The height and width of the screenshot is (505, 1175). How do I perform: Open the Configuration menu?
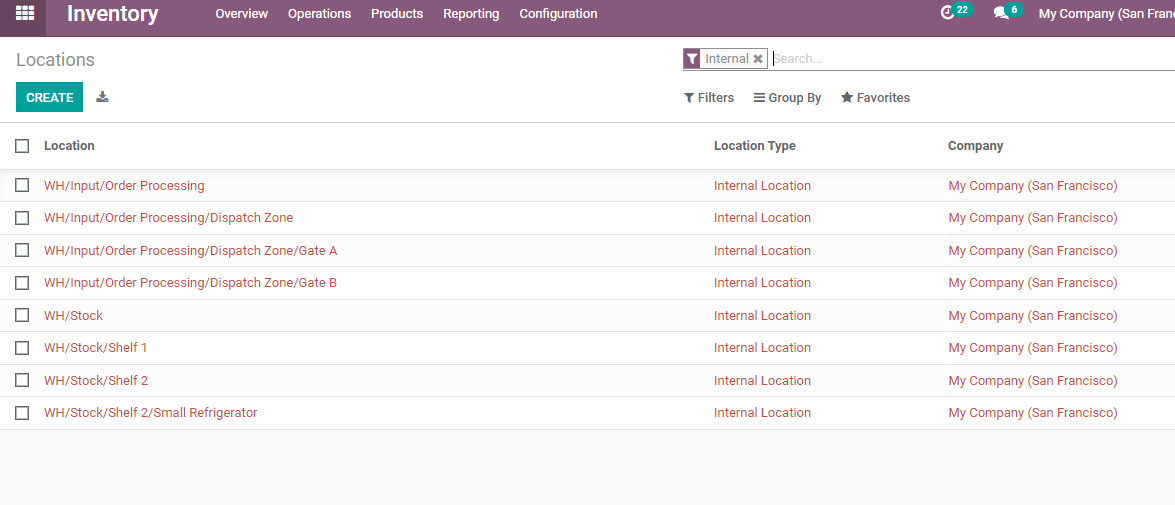558,14
